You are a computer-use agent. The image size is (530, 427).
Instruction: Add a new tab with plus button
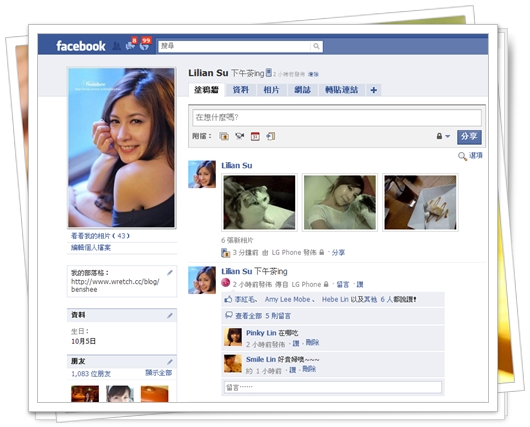374,90
